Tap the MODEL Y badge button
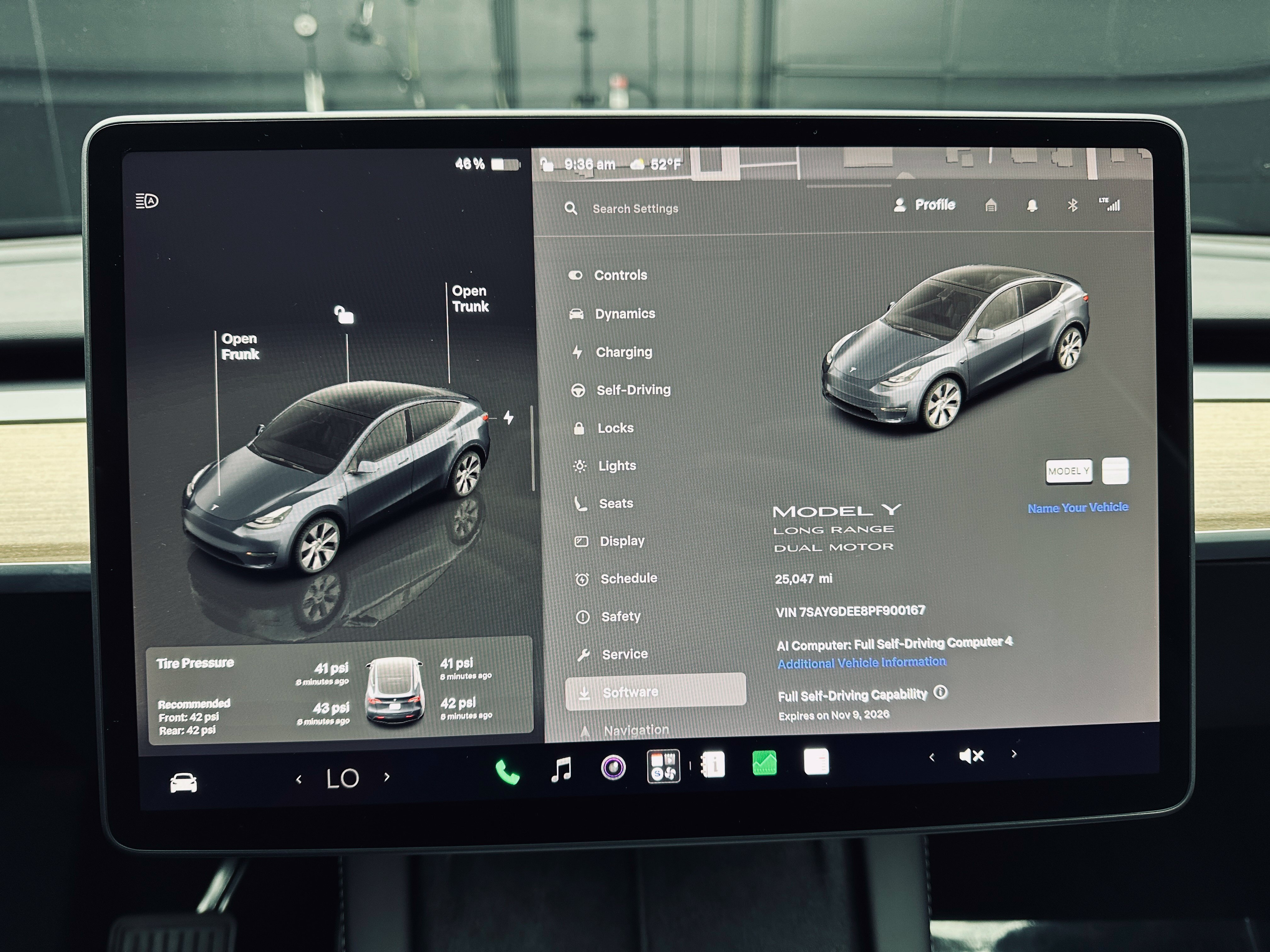Screen dimensions: 1270x952 [x=1068, y=471]
